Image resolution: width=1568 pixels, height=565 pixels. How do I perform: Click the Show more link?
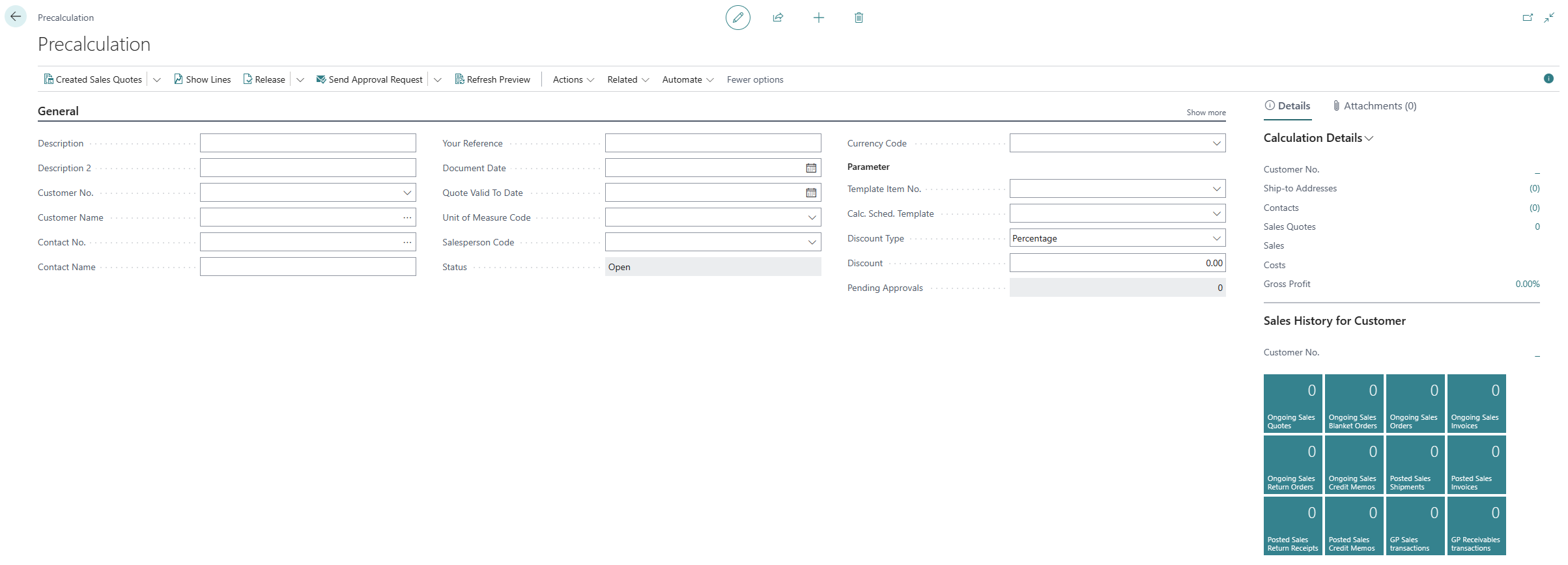(x=1206, y=113)
